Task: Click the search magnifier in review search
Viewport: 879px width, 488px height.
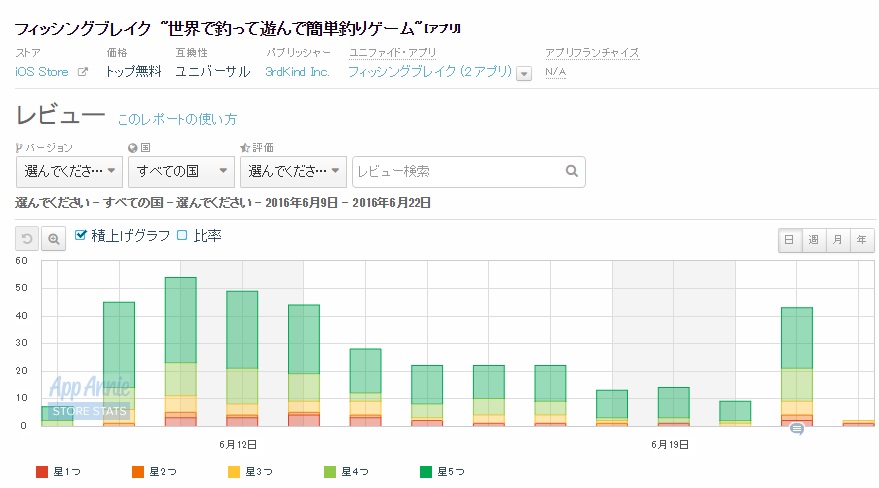Action: pos(571,171)
